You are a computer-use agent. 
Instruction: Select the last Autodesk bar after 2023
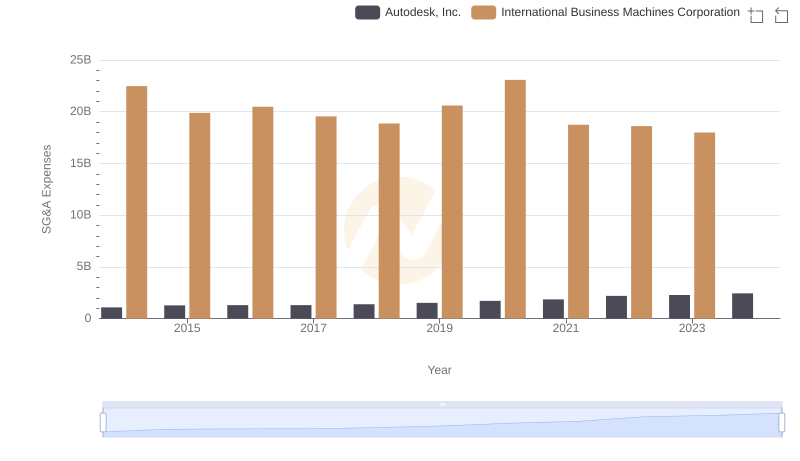point(742,305)
